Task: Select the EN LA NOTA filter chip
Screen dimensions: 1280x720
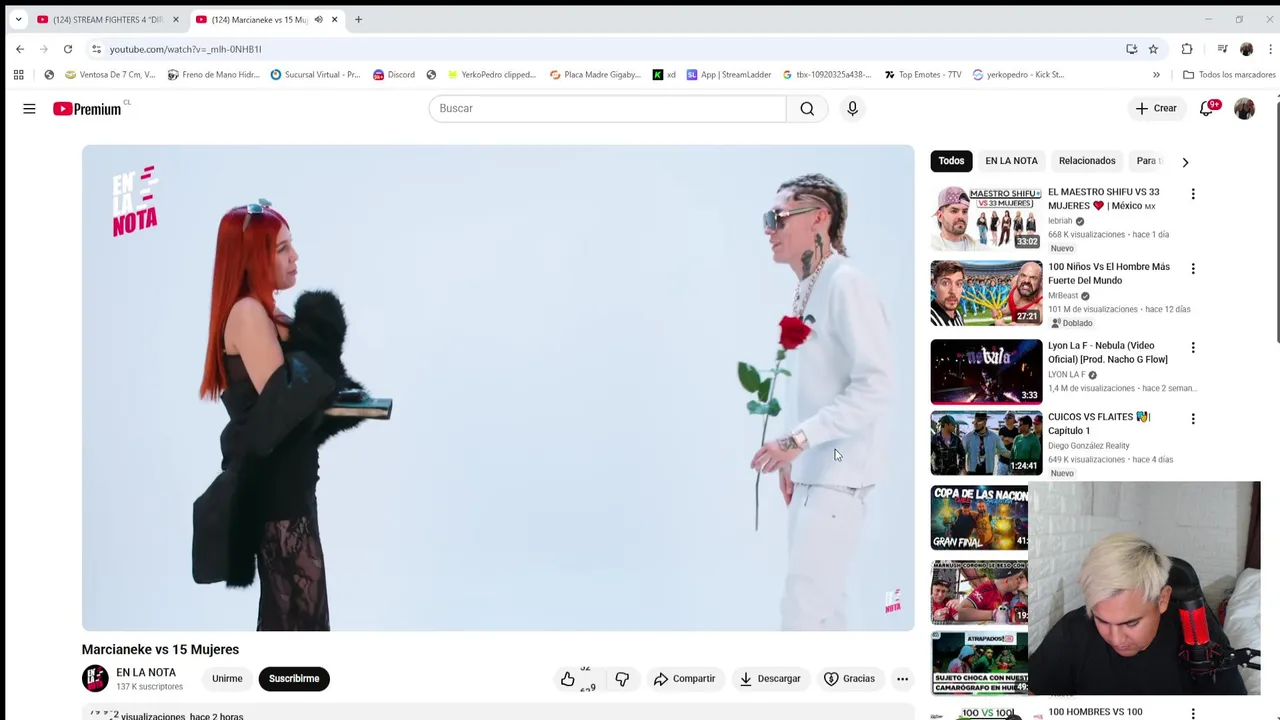Action: click(1011, 160)
